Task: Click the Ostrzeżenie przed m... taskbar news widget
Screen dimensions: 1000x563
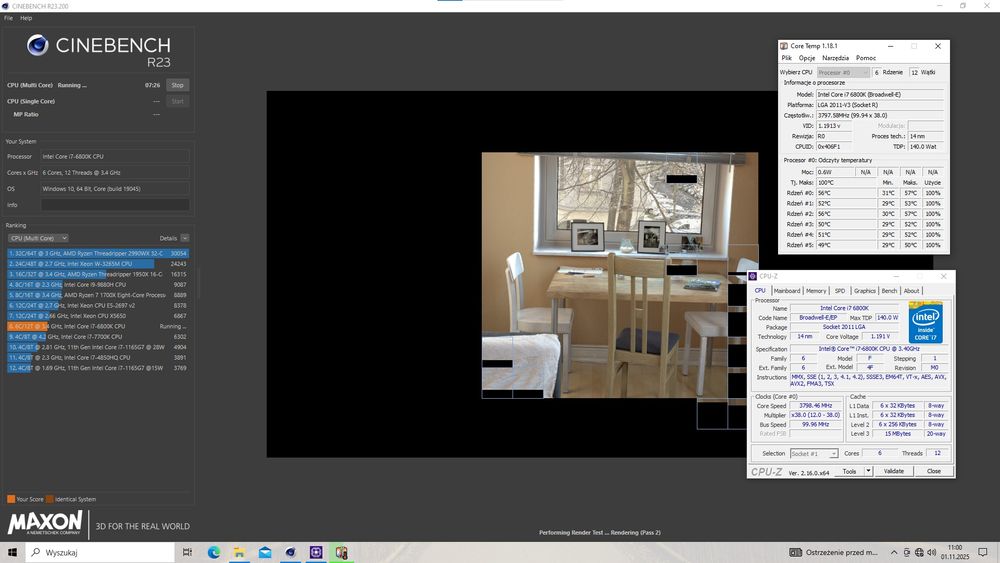Action: click(833, 552)
